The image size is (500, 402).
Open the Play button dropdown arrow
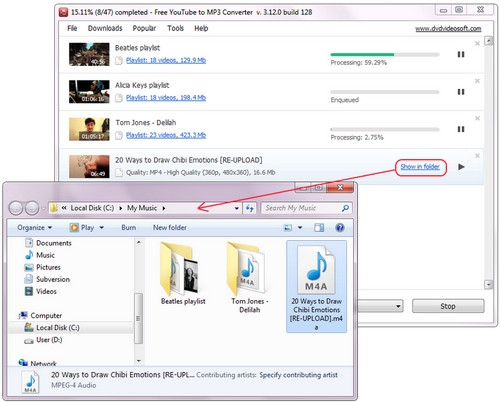101,228
